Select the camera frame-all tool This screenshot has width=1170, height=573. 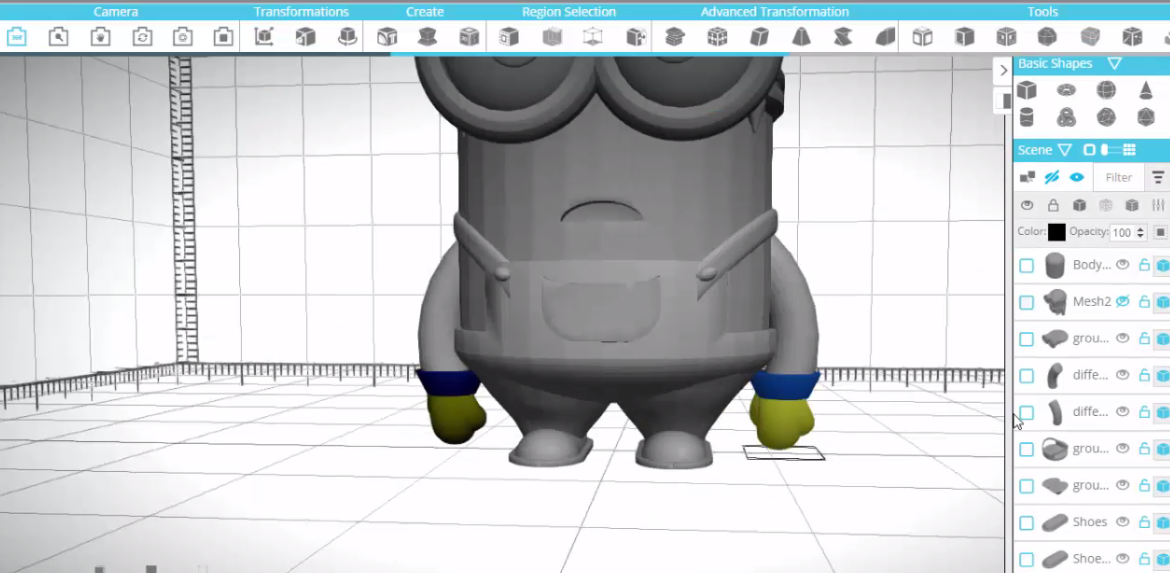223,37
